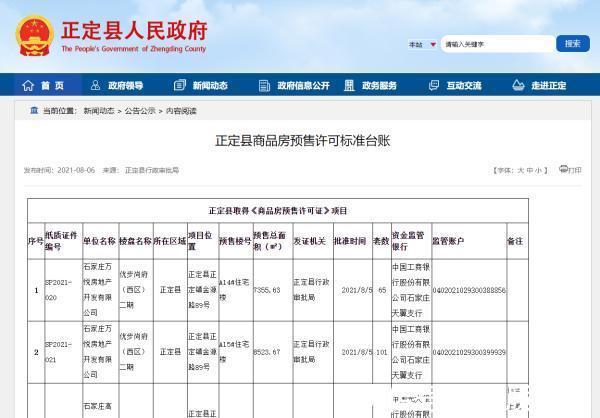Click the 所在区域 column header
600x418 pixels.
coord(170,241)
